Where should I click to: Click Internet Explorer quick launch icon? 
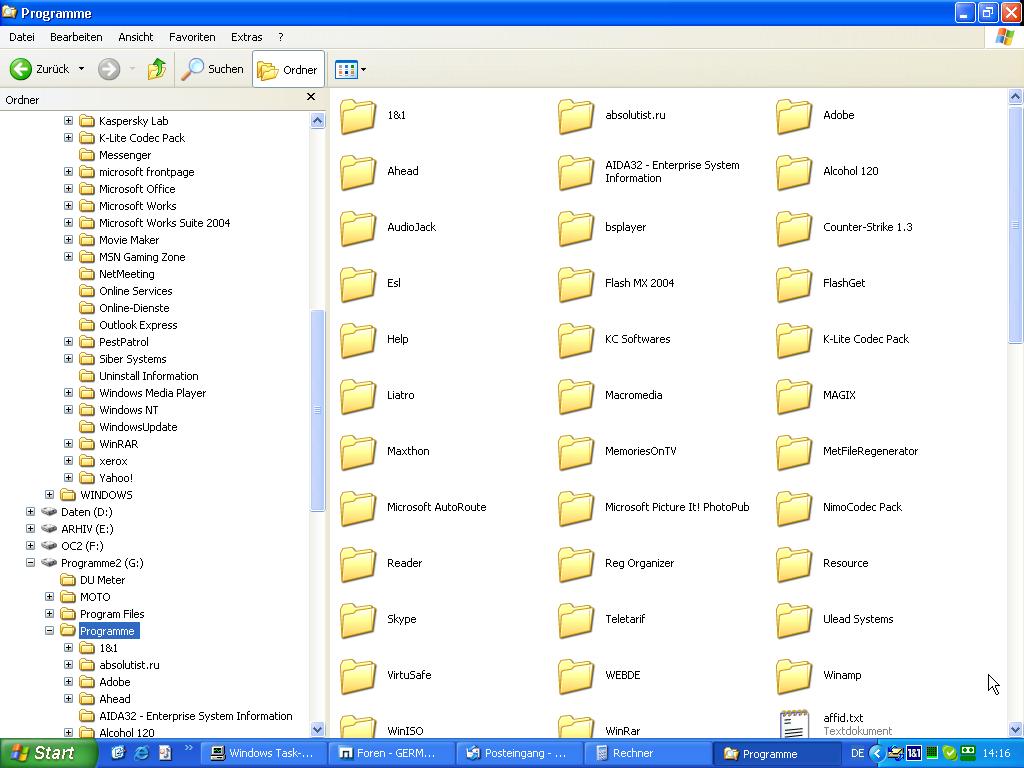[142, 753]
